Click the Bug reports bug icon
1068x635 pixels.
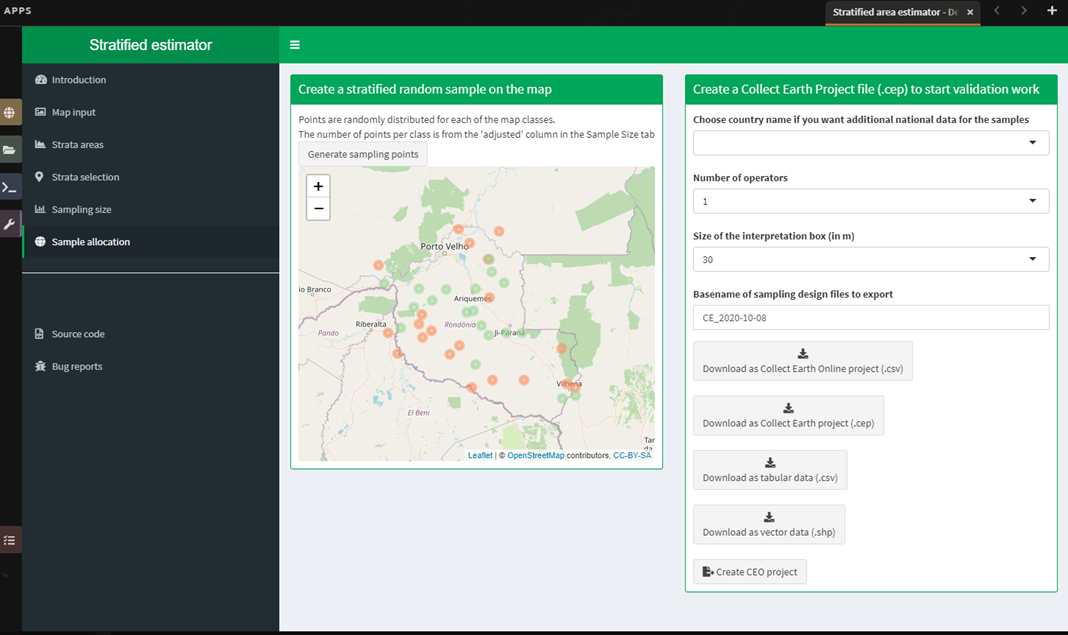(38, 366)
